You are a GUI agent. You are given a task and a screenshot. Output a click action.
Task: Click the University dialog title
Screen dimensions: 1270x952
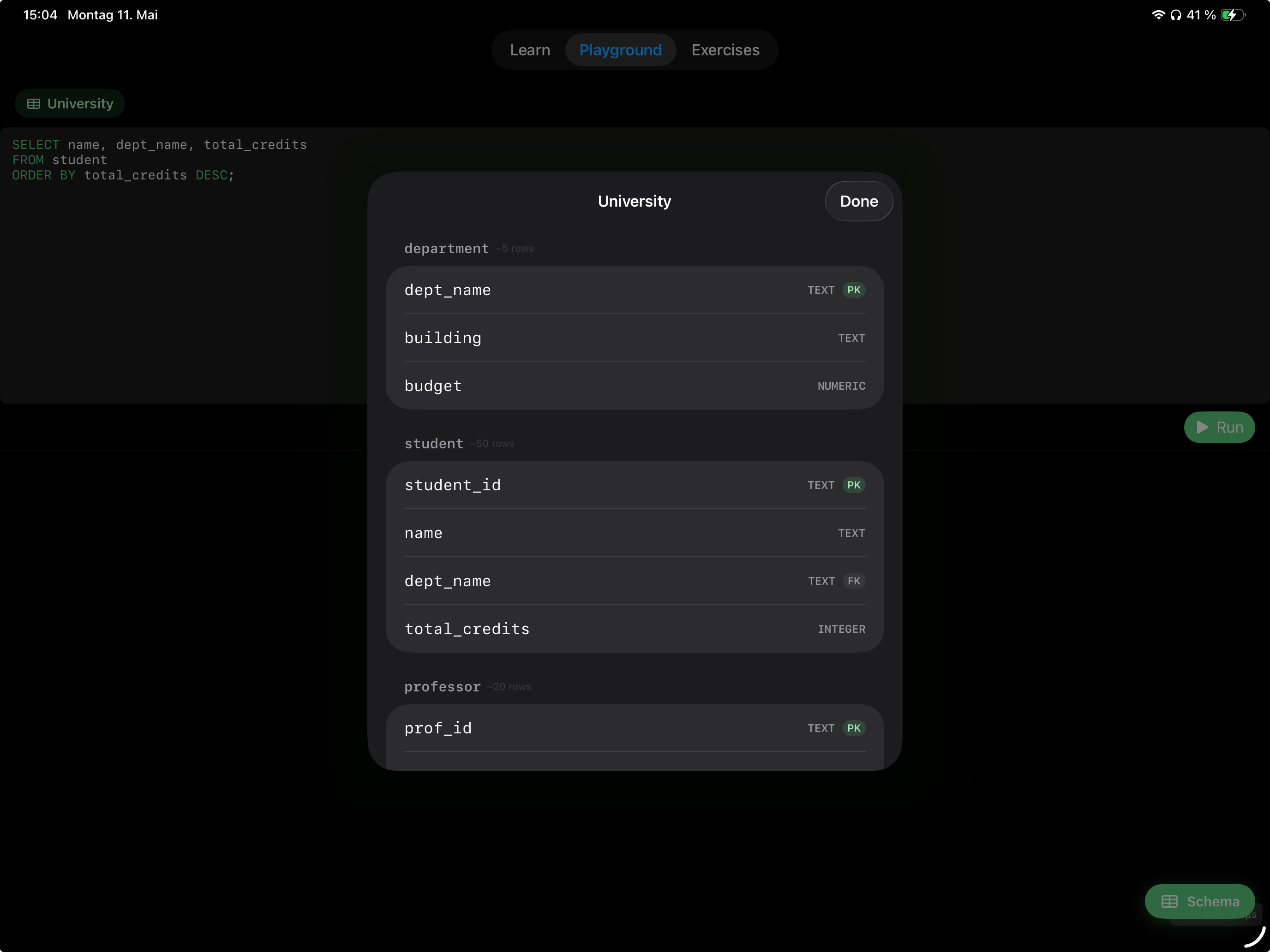[x=634, y=201]
